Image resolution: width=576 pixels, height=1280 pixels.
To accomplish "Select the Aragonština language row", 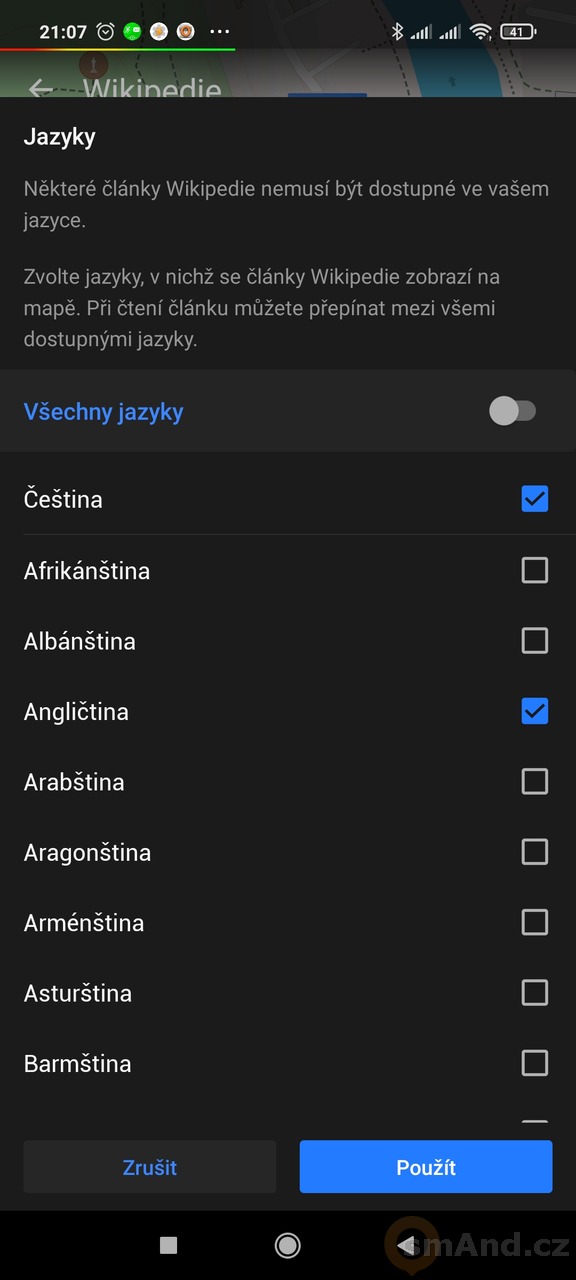I will click(x=288, y=852).
